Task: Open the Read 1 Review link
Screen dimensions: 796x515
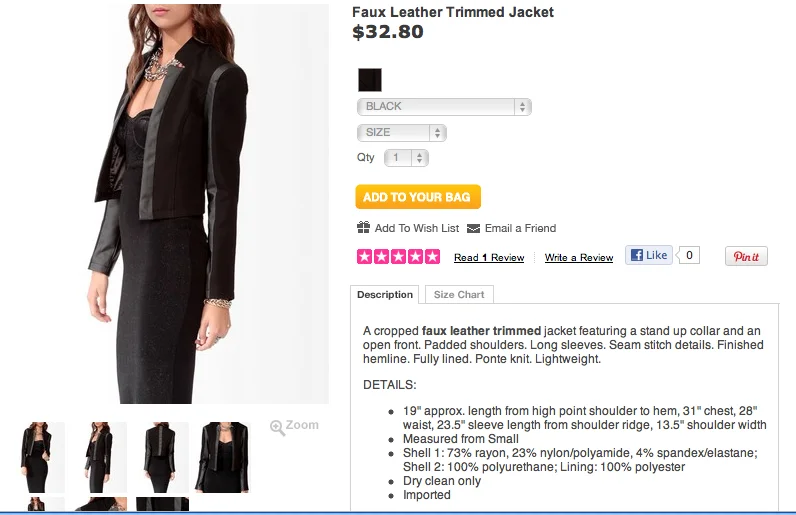Action: (x=489, y=258)
